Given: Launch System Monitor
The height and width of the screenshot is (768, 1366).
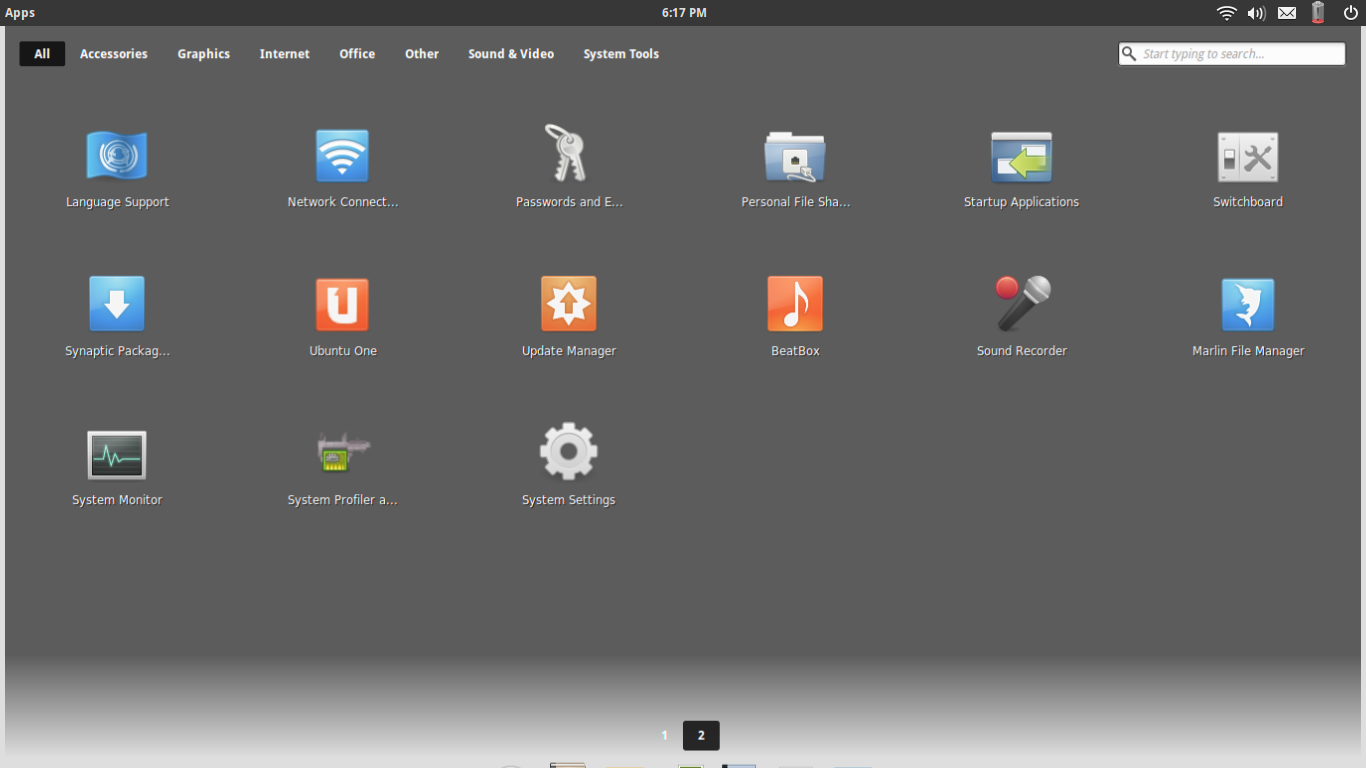Looking at the screenshot, I should point(117,455).
